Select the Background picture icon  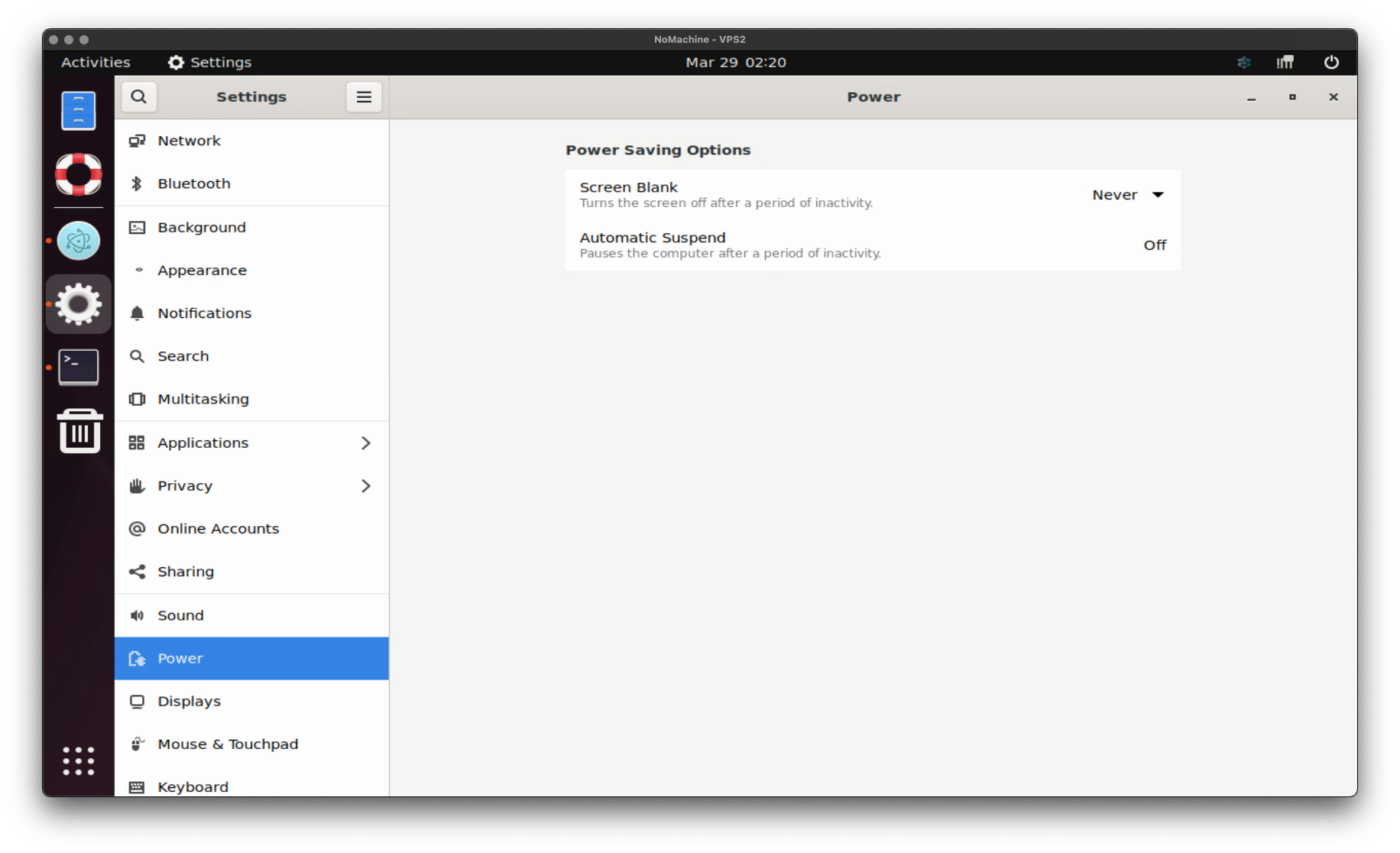(138, 227)
